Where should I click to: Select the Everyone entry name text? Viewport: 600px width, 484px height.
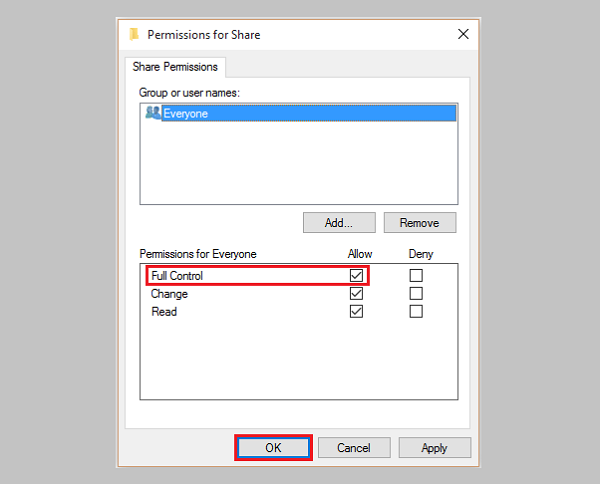point(186,114)
